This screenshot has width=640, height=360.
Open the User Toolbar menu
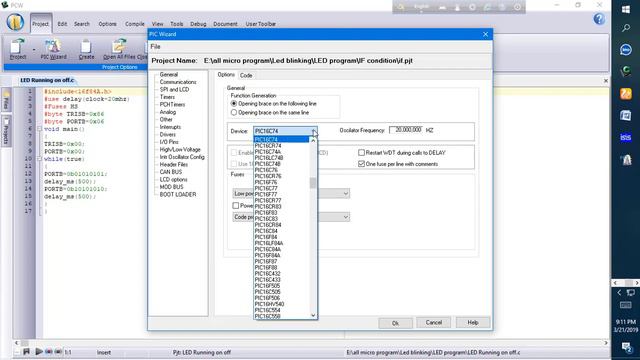260,24
